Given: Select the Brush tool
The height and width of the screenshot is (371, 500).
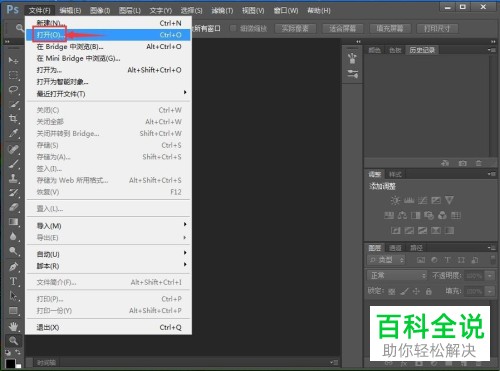Looking at the screenshot, I should pyautogui.click(x=13, y=164).
